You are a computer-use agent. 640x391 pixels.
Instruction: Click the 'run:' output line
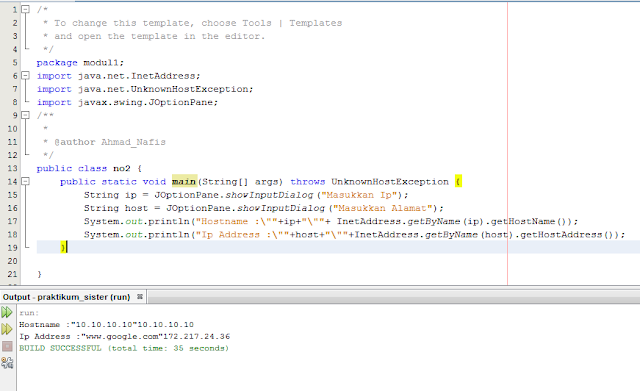(x=29, y=313)
